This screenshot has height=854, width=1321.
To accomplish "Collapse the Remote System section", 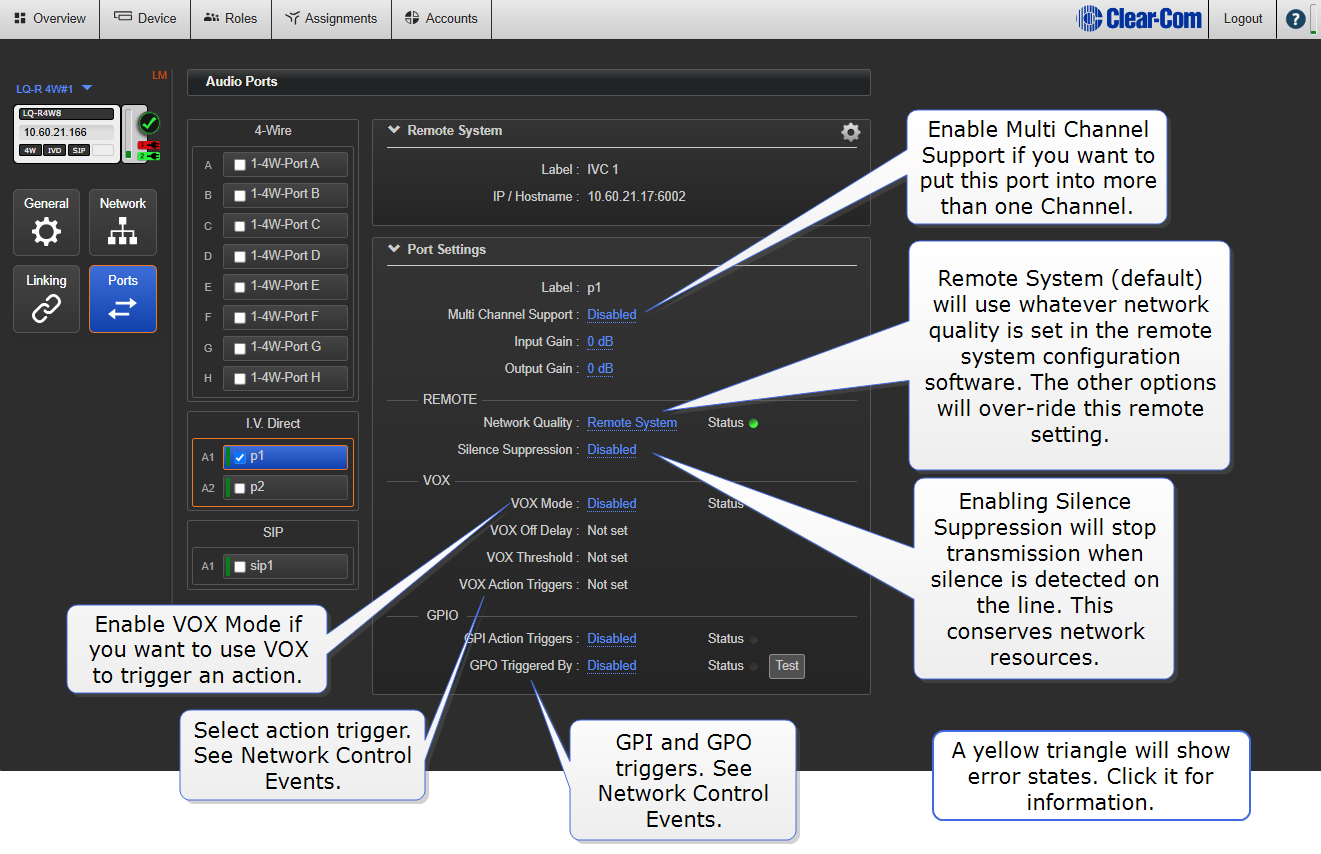I will [394, 130].
